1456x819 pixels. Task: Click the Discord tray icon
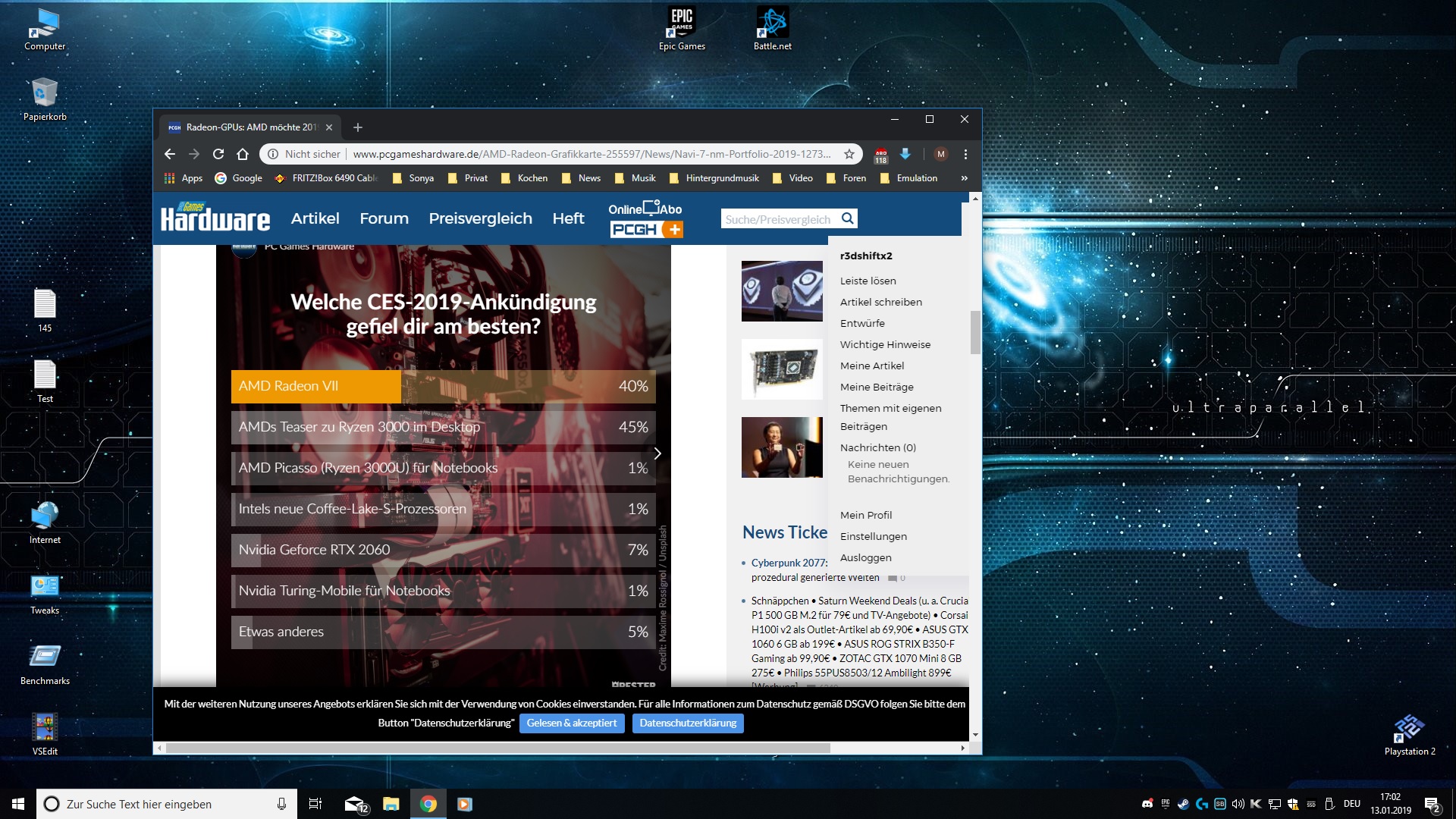[1147, 804]
